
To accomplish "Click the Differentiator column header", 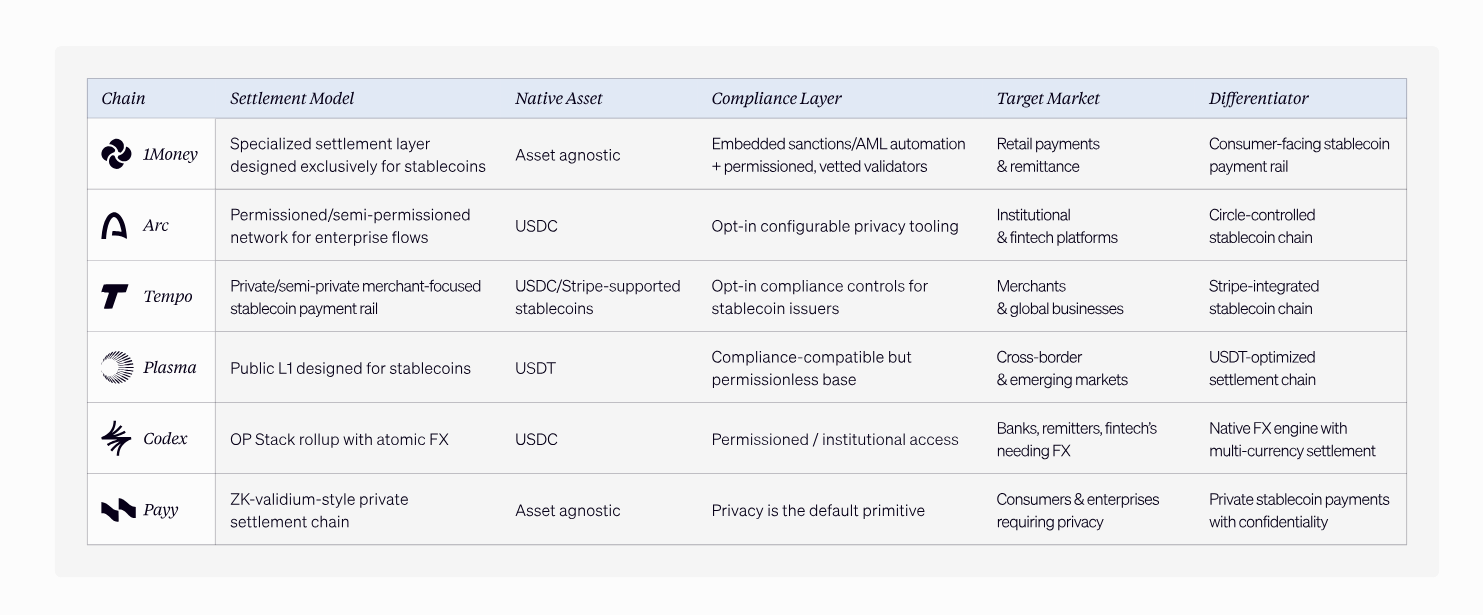I will [x=1258, y=98].
